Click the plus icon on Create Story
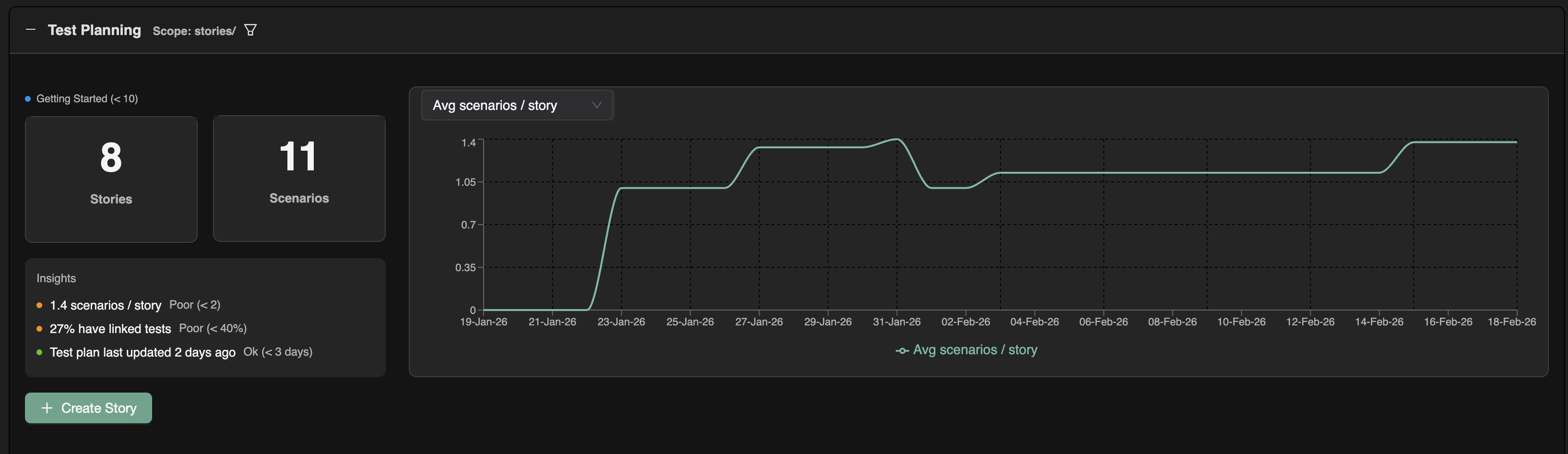Image resolution: width=1568 pixels, height=454 pixels. pyautogui.click(x=47, y=408)
